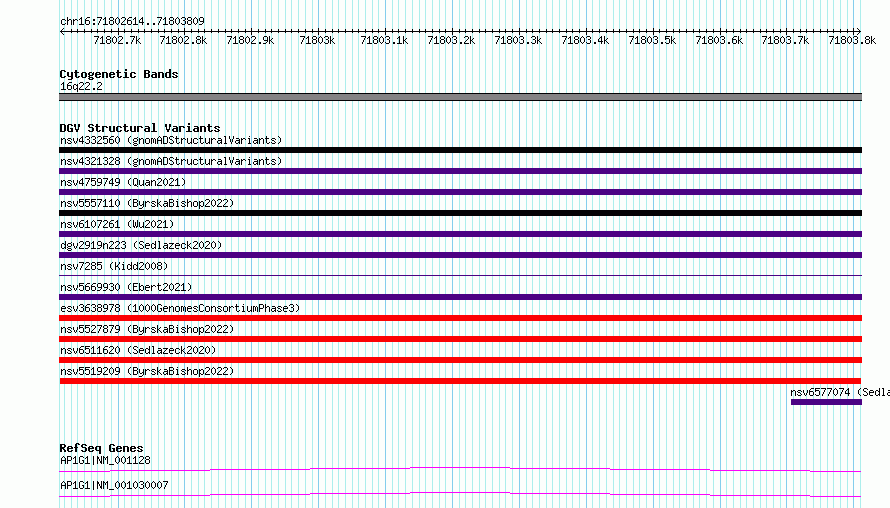Click the purple bar under nsv4759749
890x508 pixels.
[460, 192]
